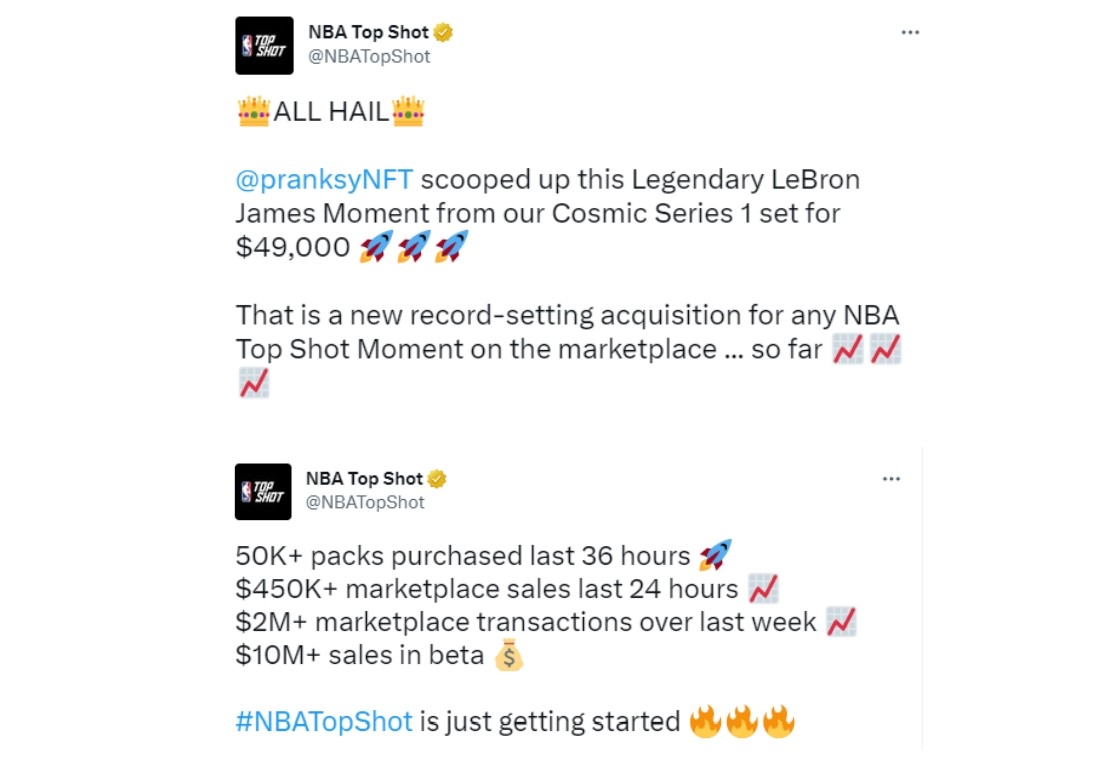Open the #NBATopShot hashtag

coord(324,722)
